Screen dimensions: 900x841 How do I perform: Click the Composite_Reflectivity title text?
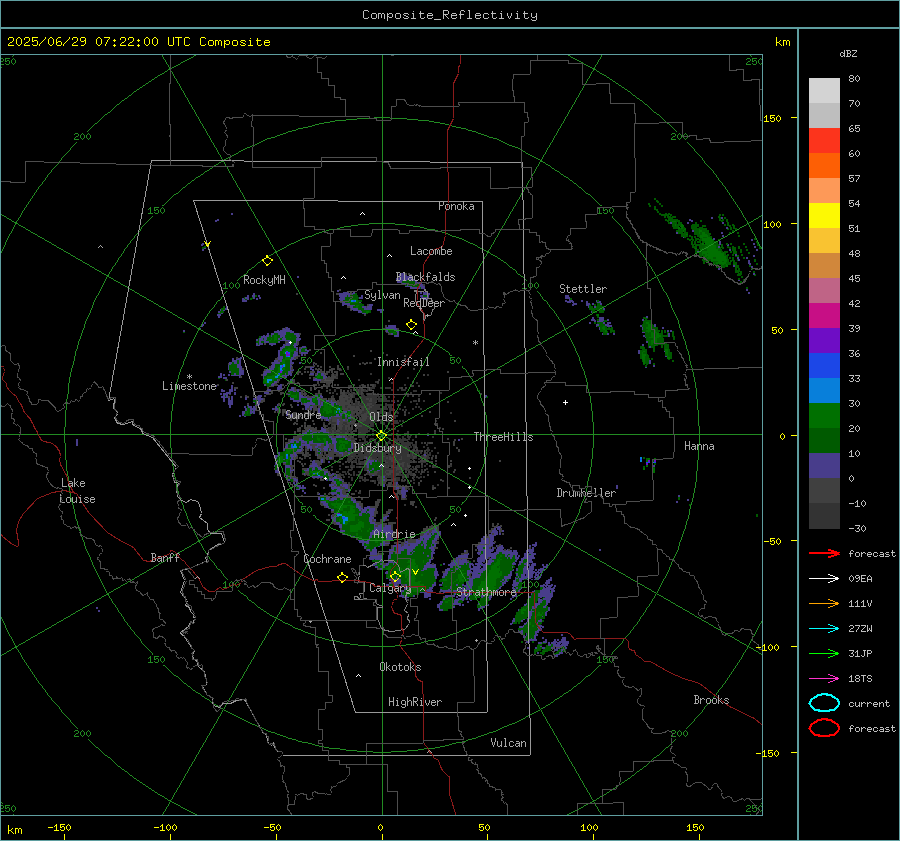point(449,15)
